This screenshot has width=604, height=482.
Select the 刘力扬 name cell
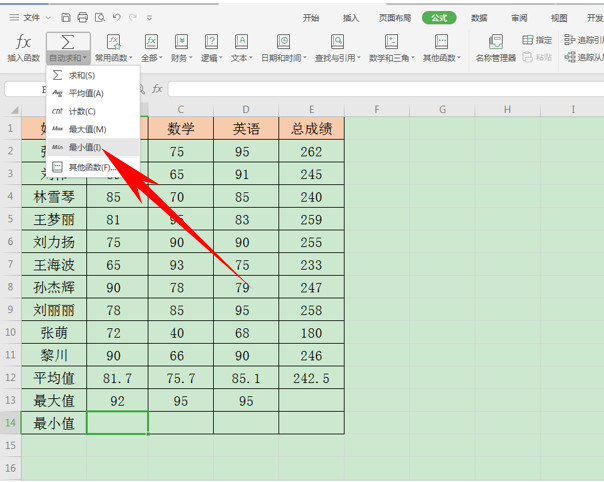[54, 242]
